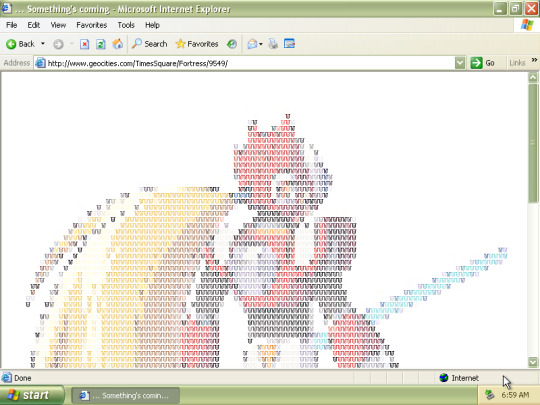Open the Favorites star button
This screenshot has width=540, height=405.
coord(197,44)
